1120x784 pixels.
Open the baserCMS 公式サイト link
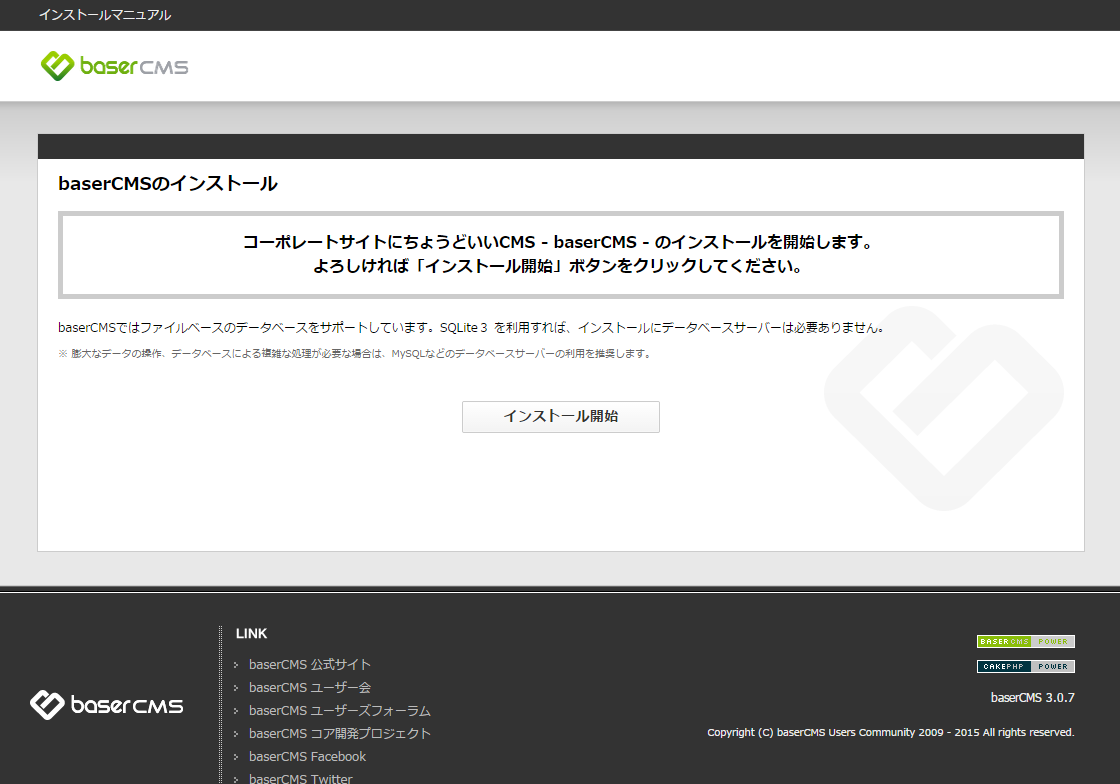(x=309, y=664)
